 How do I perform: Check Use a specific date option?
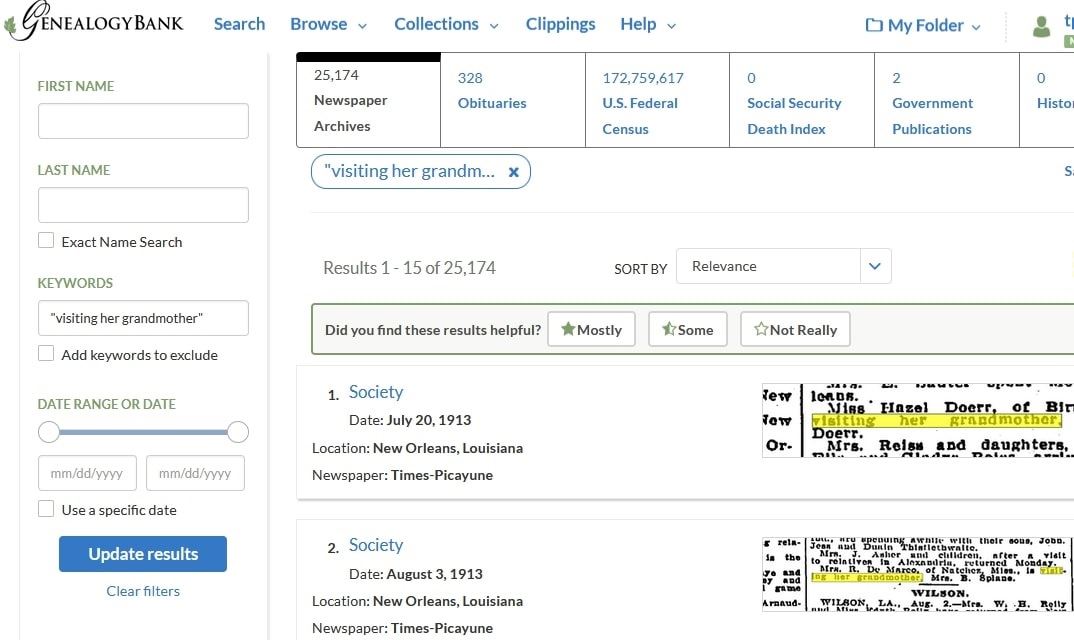pos(46,509)
